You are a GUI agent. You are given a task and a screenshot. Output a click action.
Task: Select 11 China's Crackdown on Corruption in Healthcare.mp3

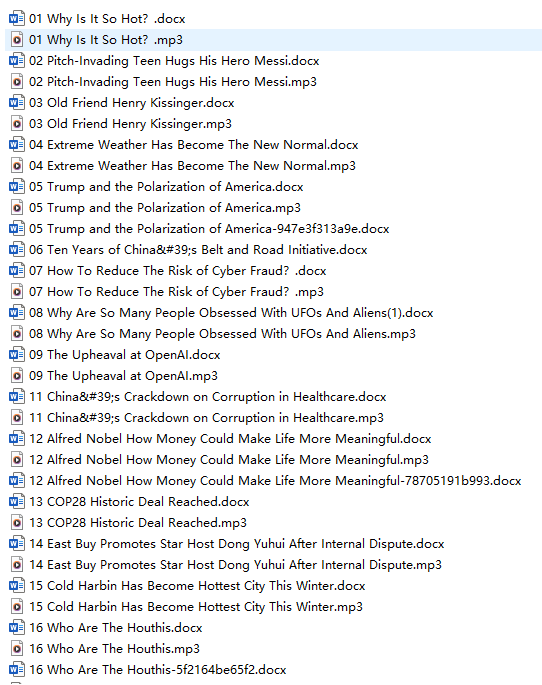pos(206,418)
